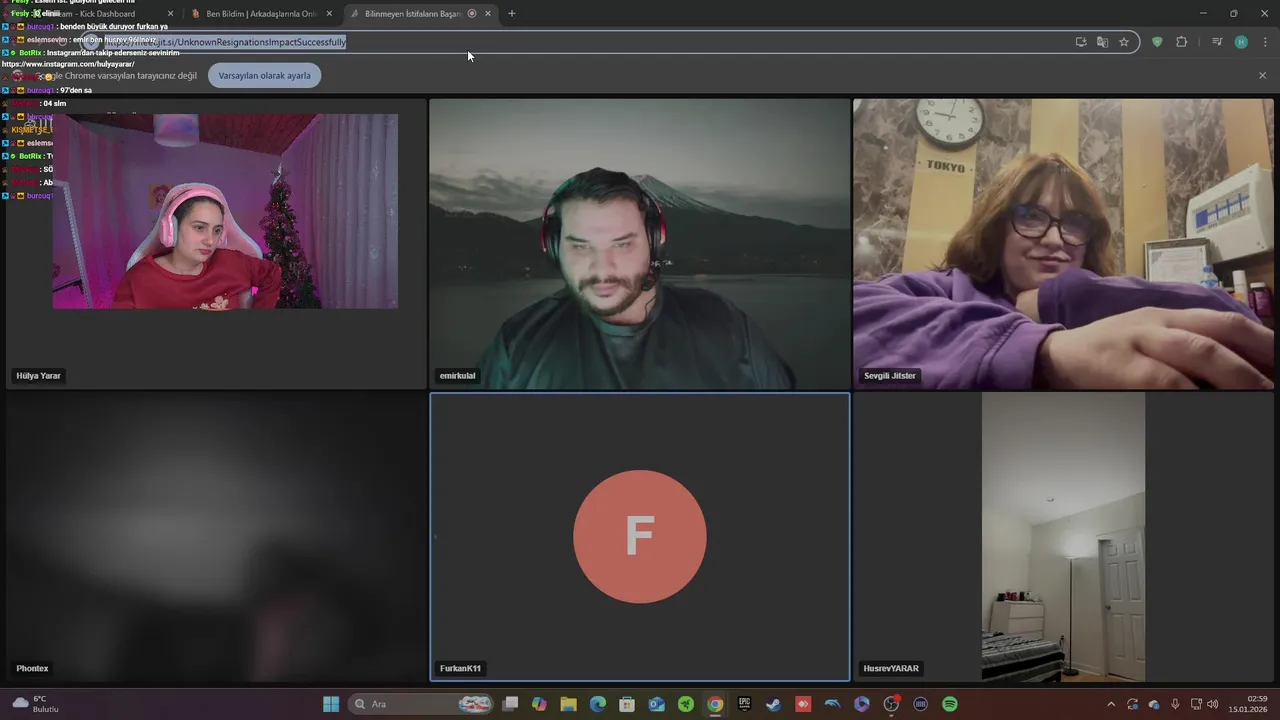
Task: Open File Explorer from the taskbar
Action: [569, 704]
